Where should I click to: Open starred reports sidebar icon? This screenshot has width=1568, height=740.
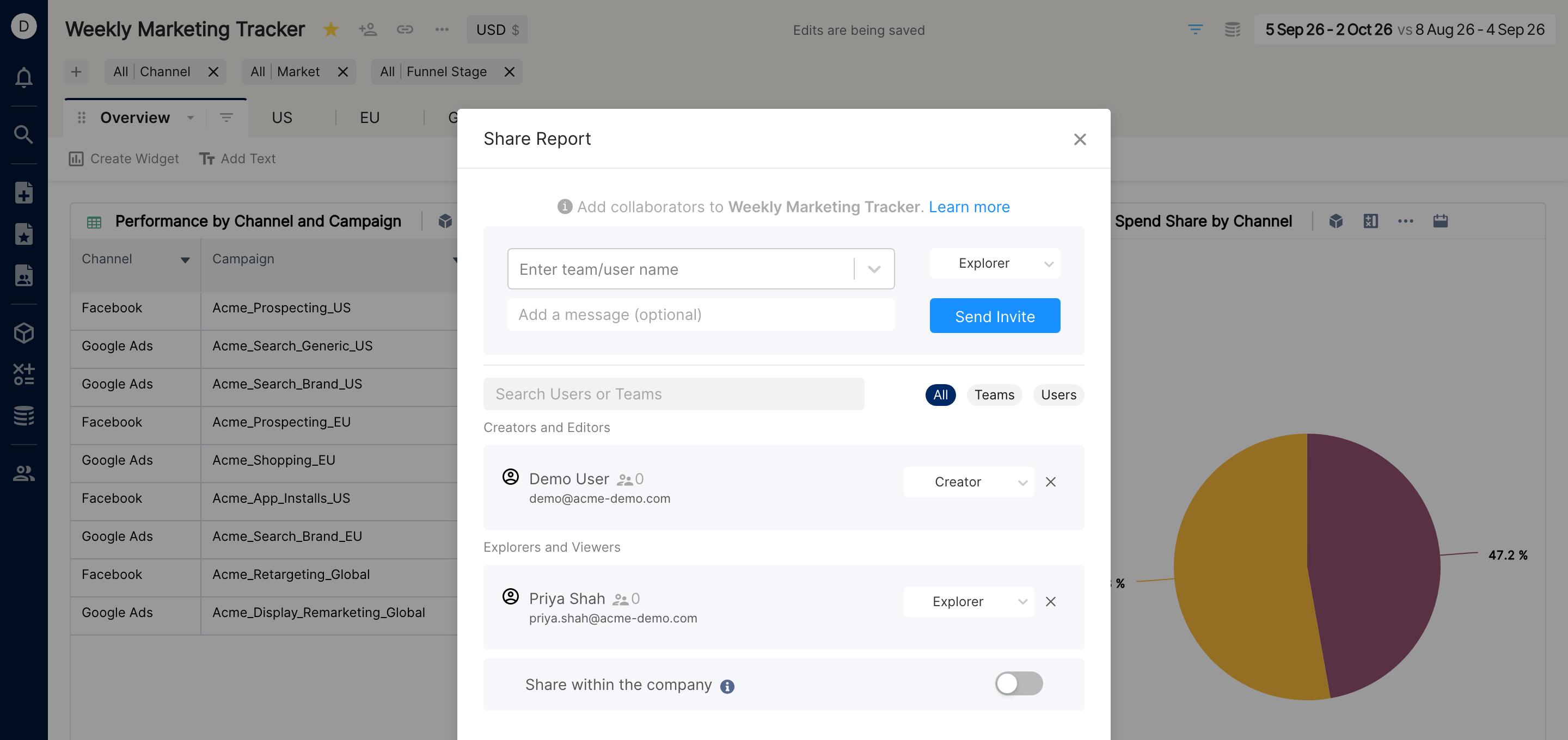tap(24, 235)
